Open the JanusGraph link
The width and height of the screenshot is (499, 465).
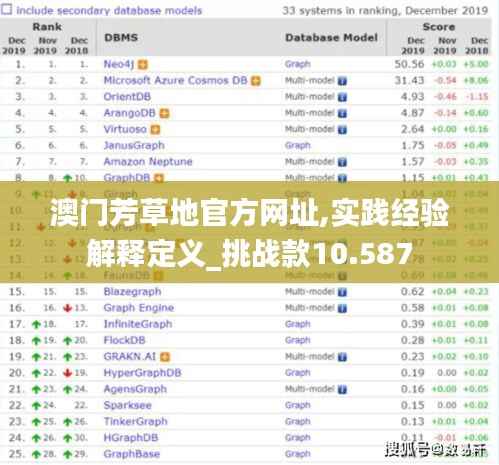point(134,145)
